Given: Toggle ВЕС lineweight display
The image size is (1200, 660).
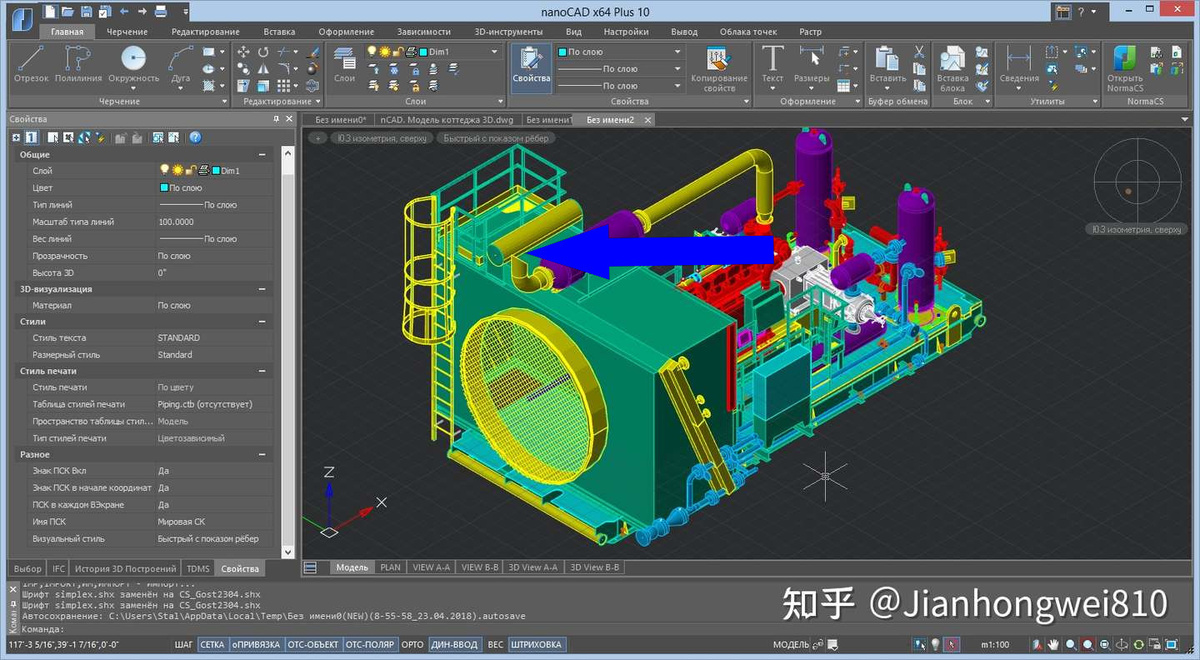Looking at the screenshot, I should click(495, 645).
